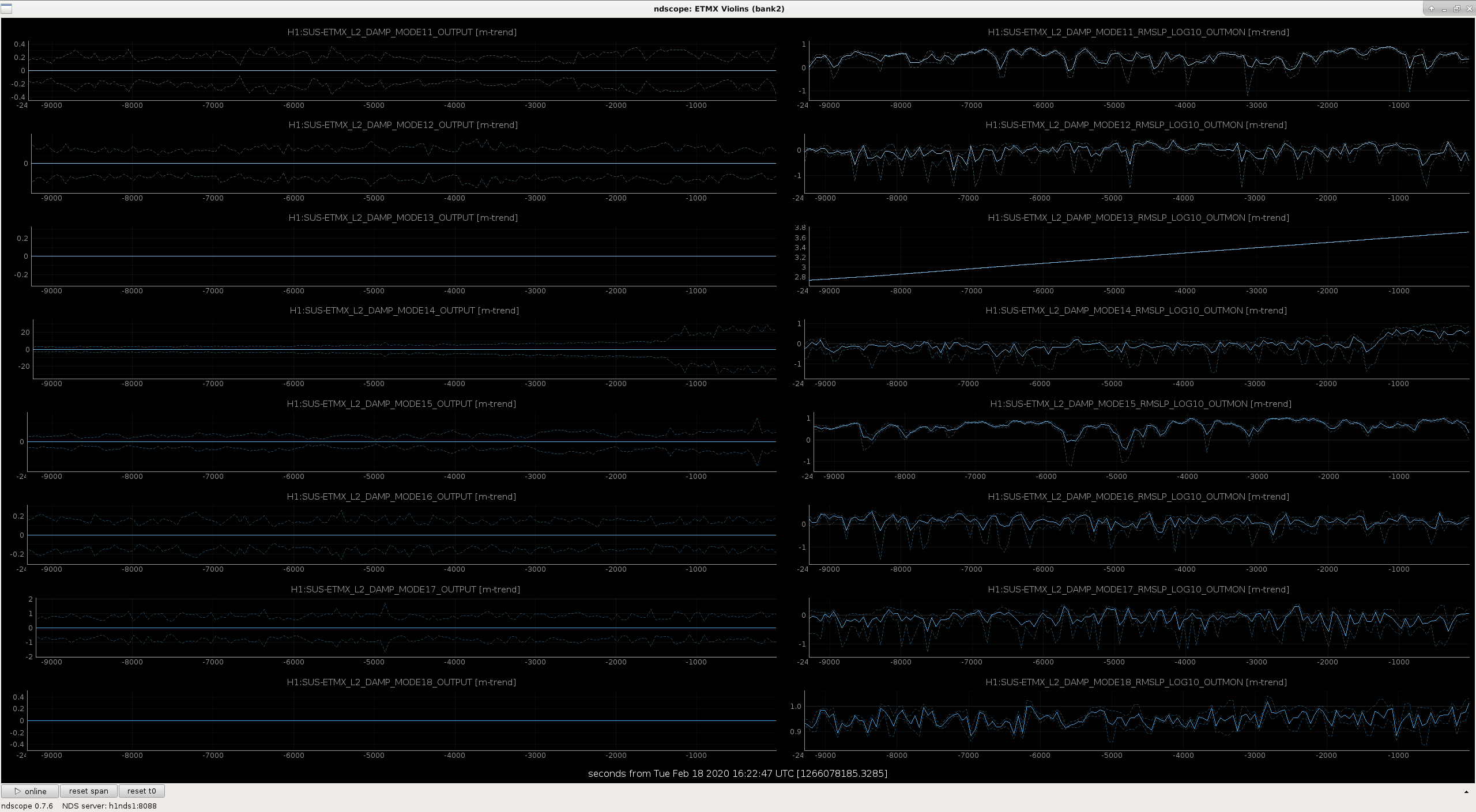Viewport: 1476px width, 812px height.
Task: Minimize the ndscope window
Action: (1444, 9)
